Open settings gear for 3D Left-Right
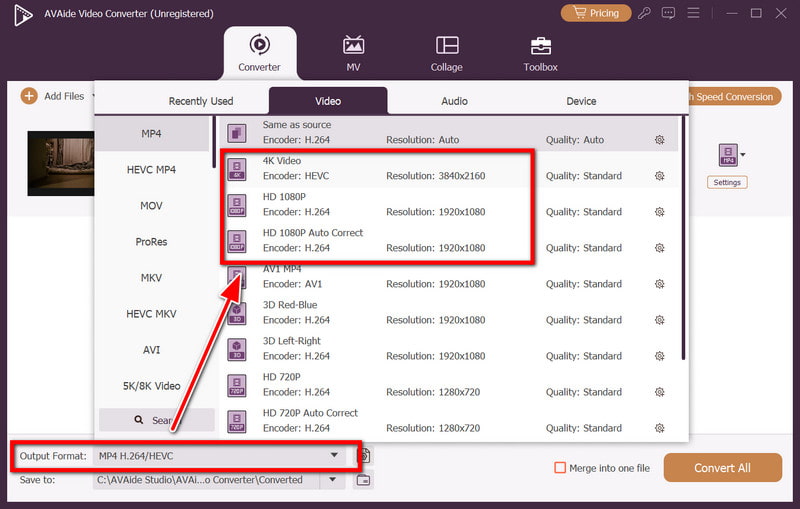 point(660,356)
